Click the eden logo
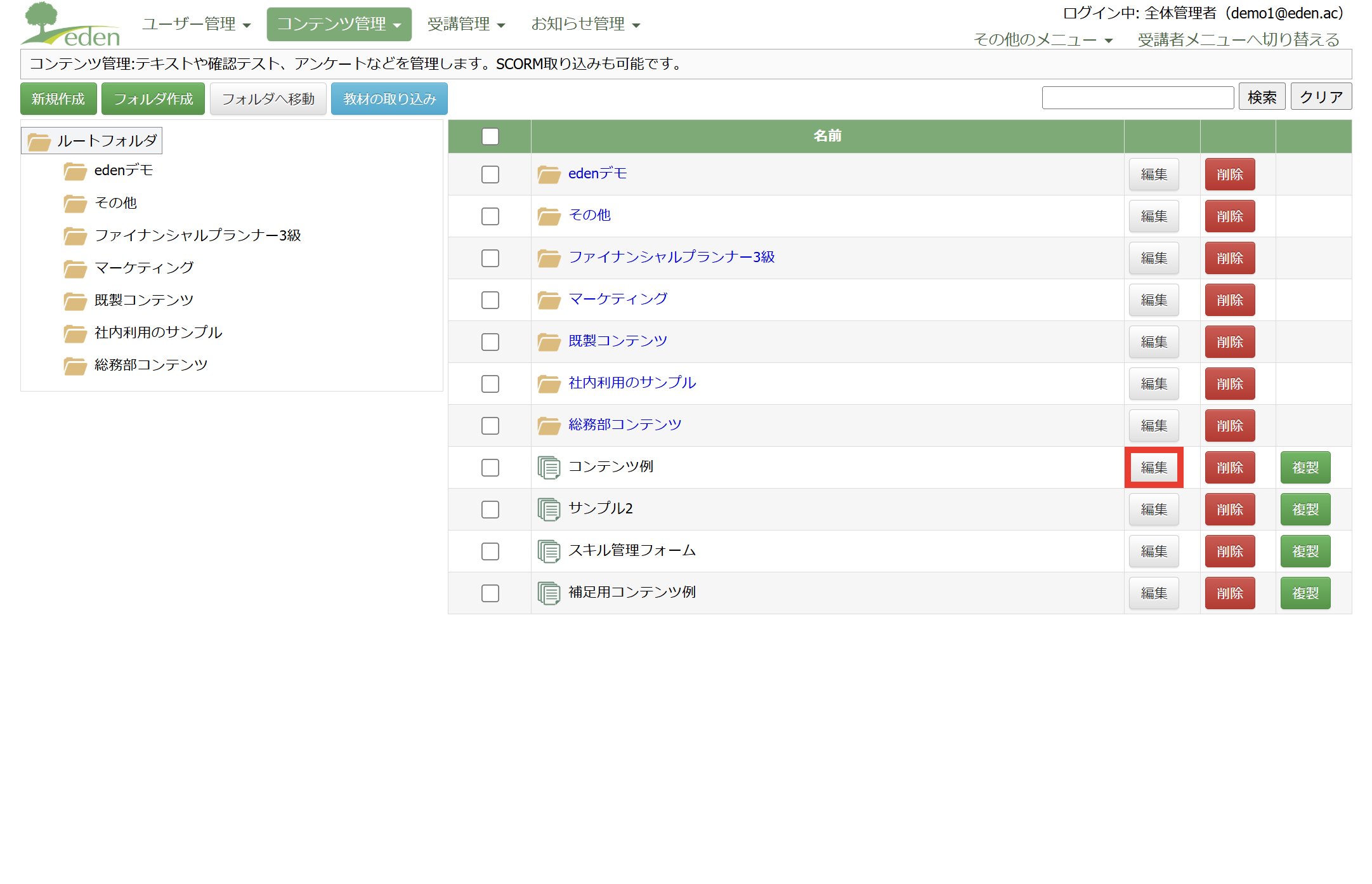This screenshot has height=884, width=1372. tap(70, 25)
